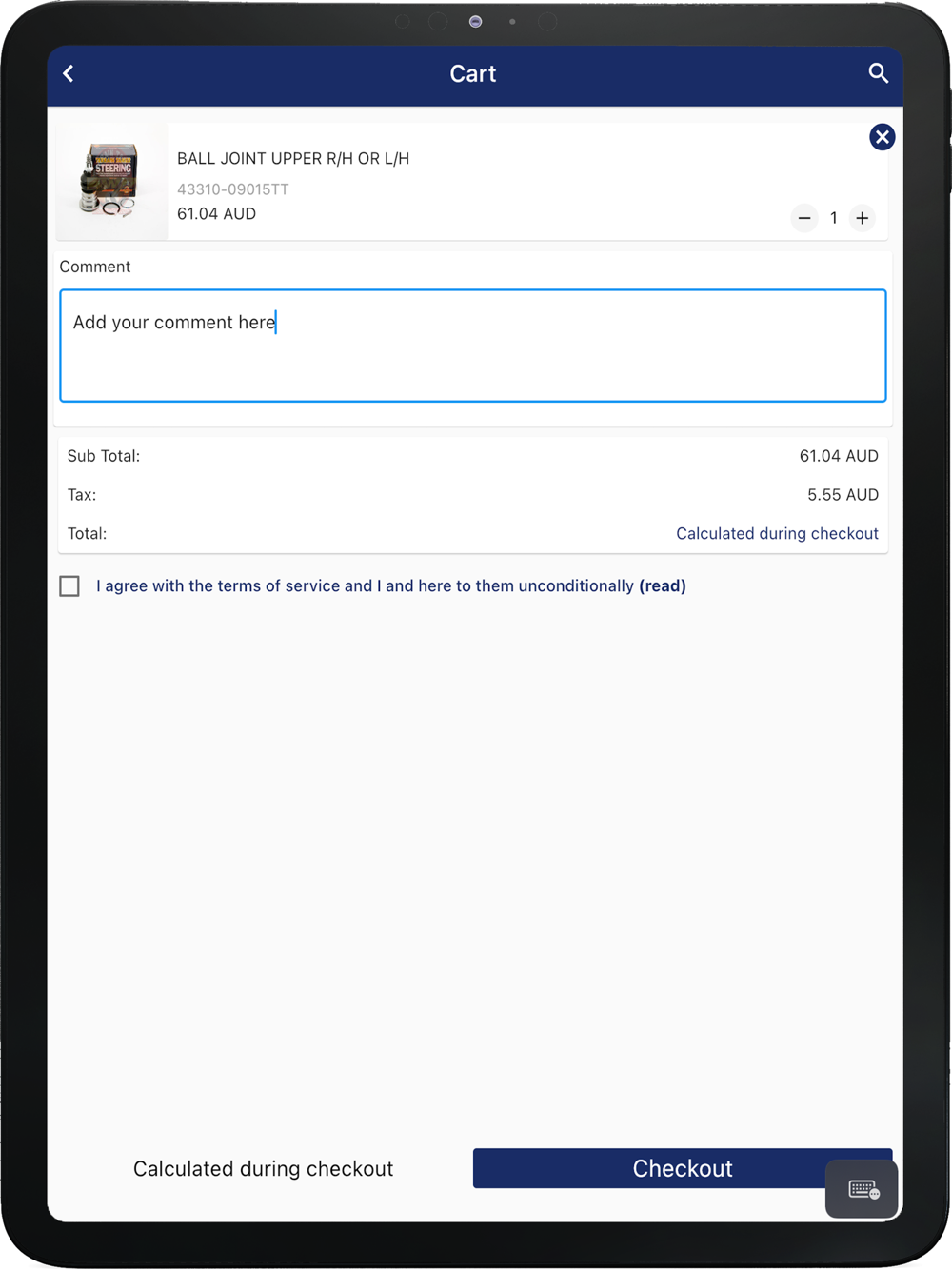Click the bottom-bar 'Calculated during checkout' text
This screenshot has height=1270, width=952.
pos(263,1168)
